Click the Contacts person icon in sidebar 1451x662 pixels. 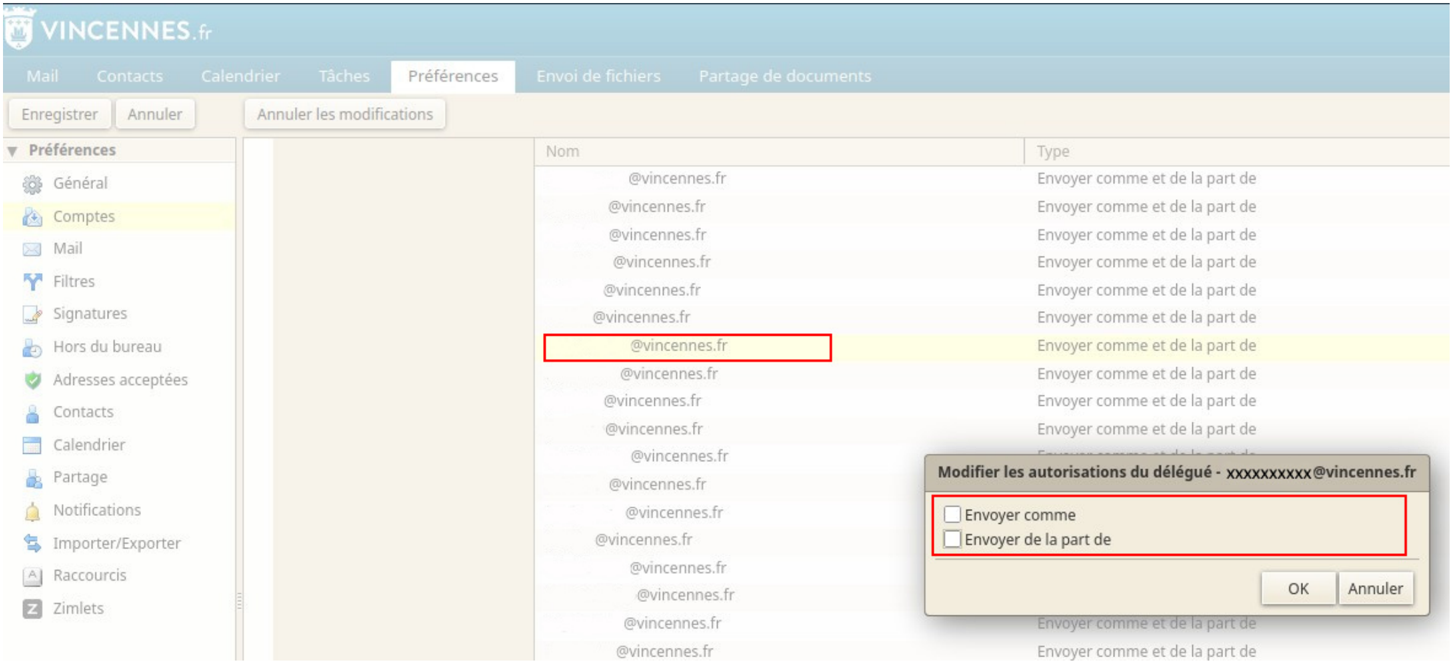click(32, 412)
